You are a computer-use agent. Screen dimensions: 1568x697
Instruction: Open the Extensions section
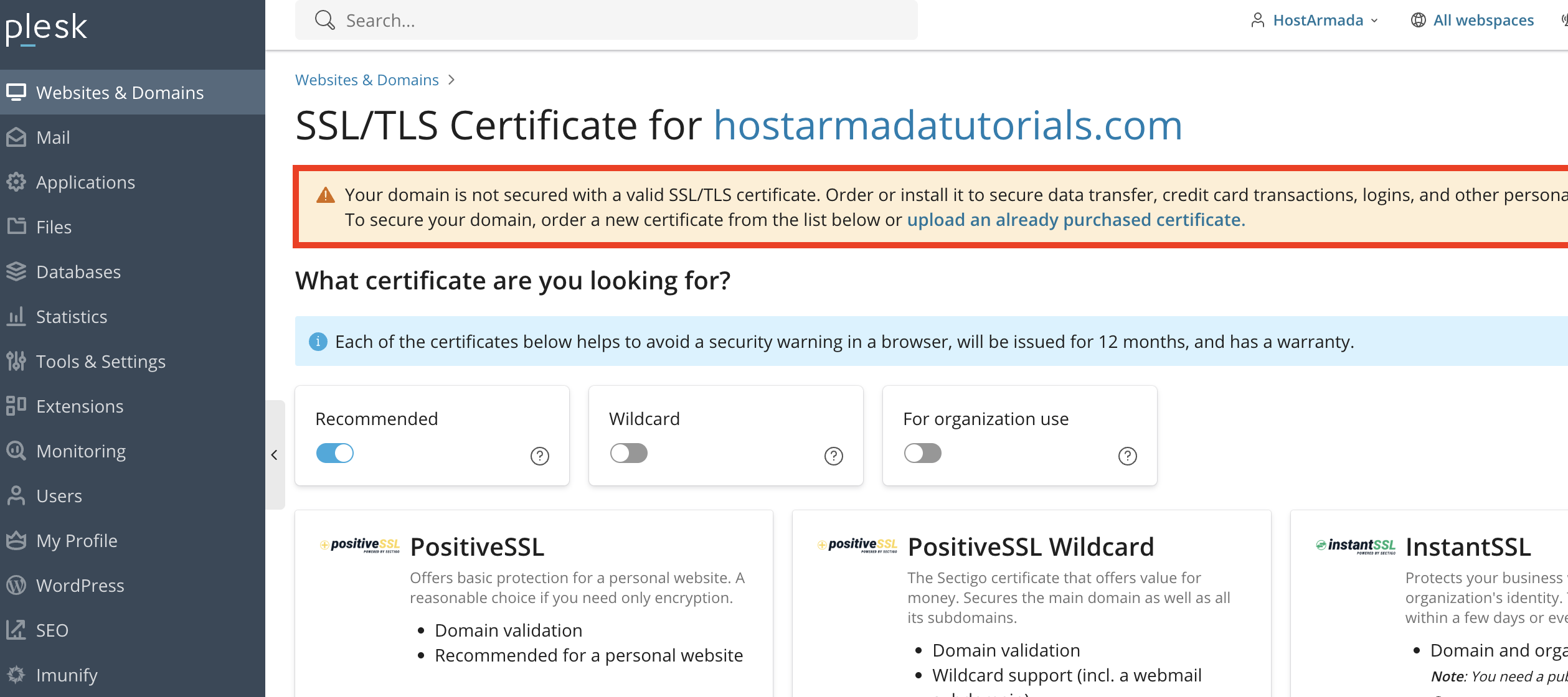click(80, 406)
